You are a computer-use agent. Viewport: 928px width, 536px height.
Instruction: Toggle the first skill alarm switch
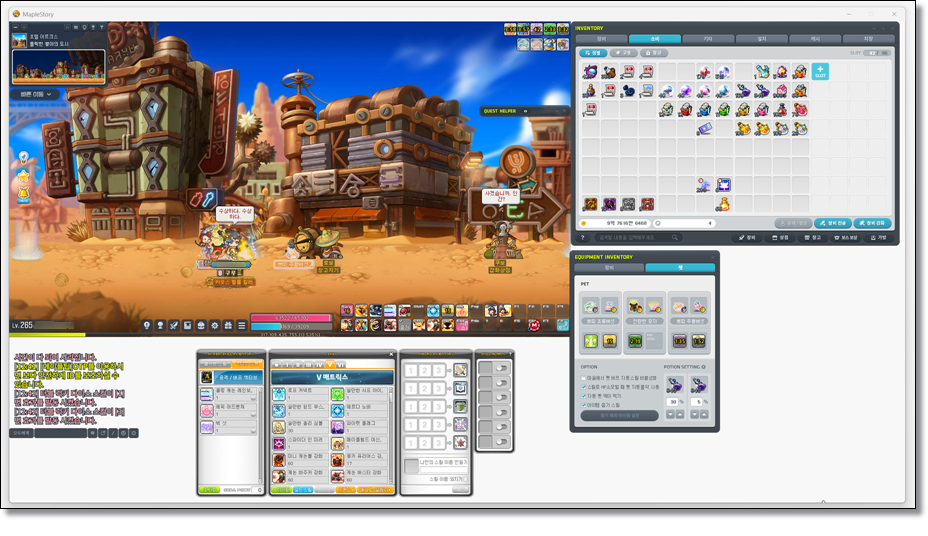[x=502, y=368]
